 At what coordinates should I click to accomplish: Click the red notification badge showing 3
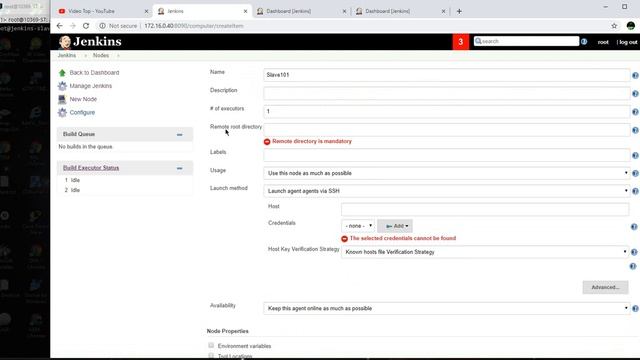(x=460, y=42)
